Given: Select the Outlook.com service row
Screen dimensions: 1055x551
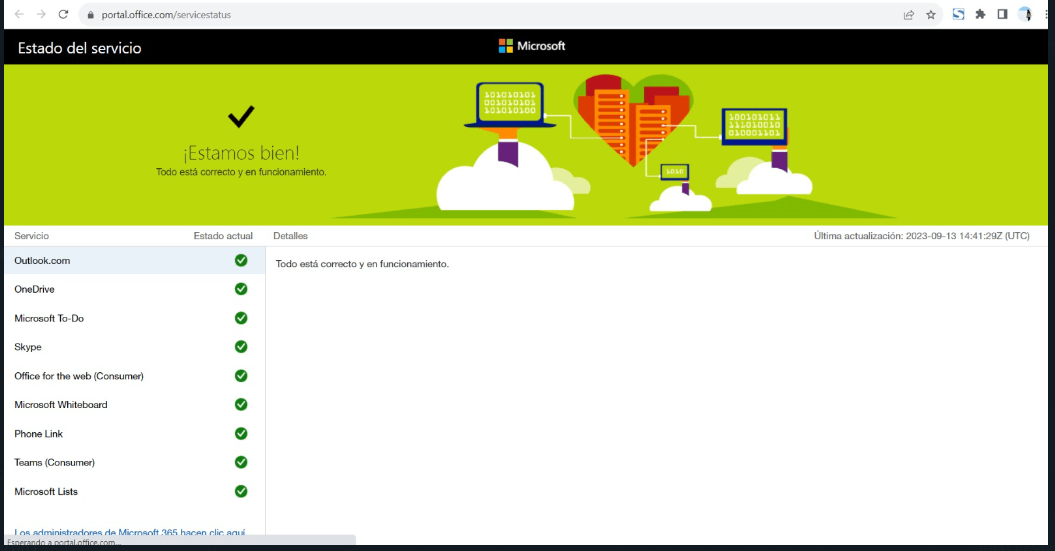Looking at the screenshot, I should [x=135, y=260].
